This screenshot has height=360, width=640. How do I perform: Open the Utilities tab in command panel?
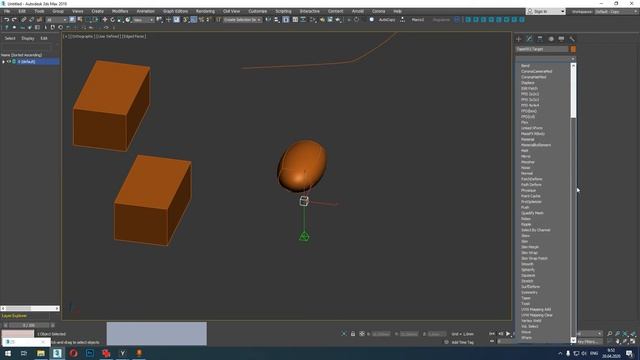coord(572,39)
